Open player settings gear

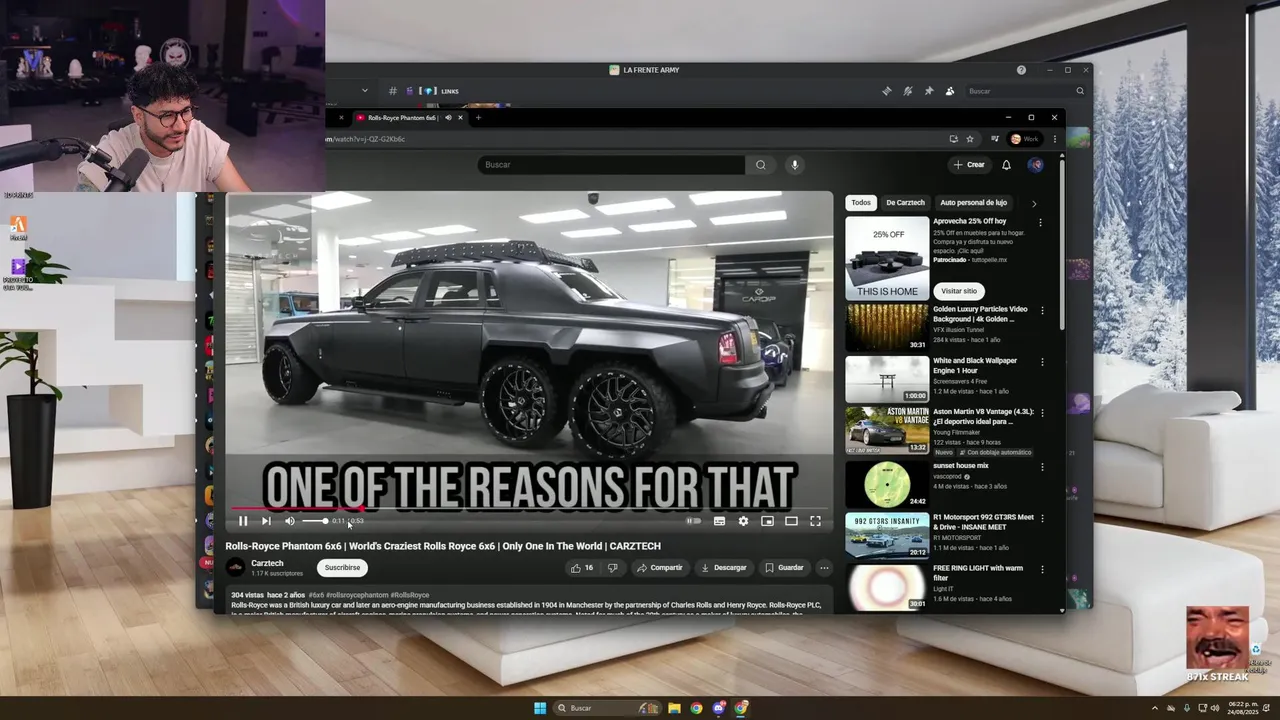pyautogui.click(x=743, y=521)
